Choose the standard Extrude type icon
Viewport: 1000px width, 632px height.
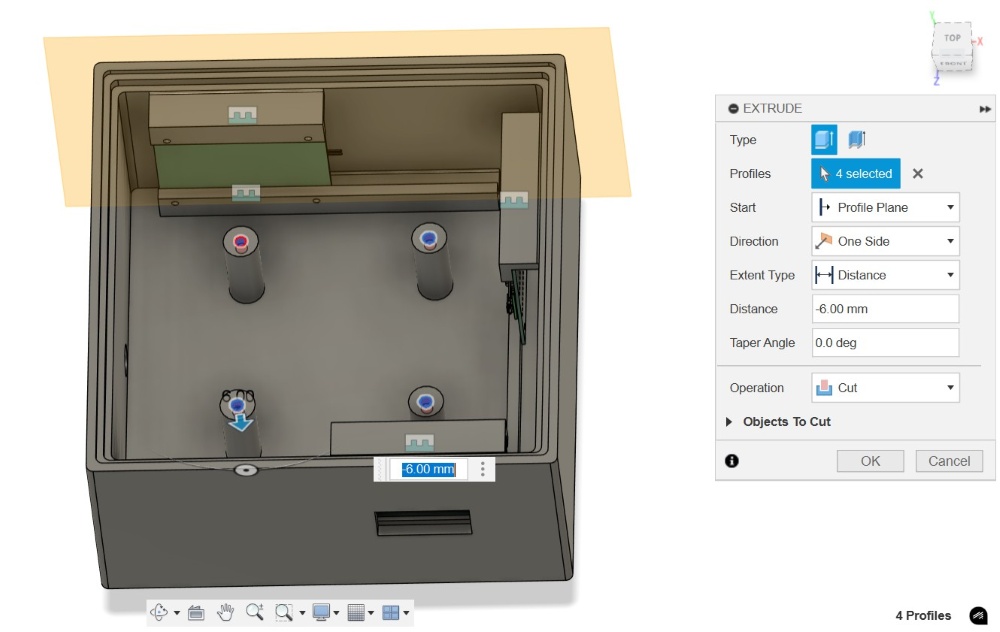(x=824, y=140)
